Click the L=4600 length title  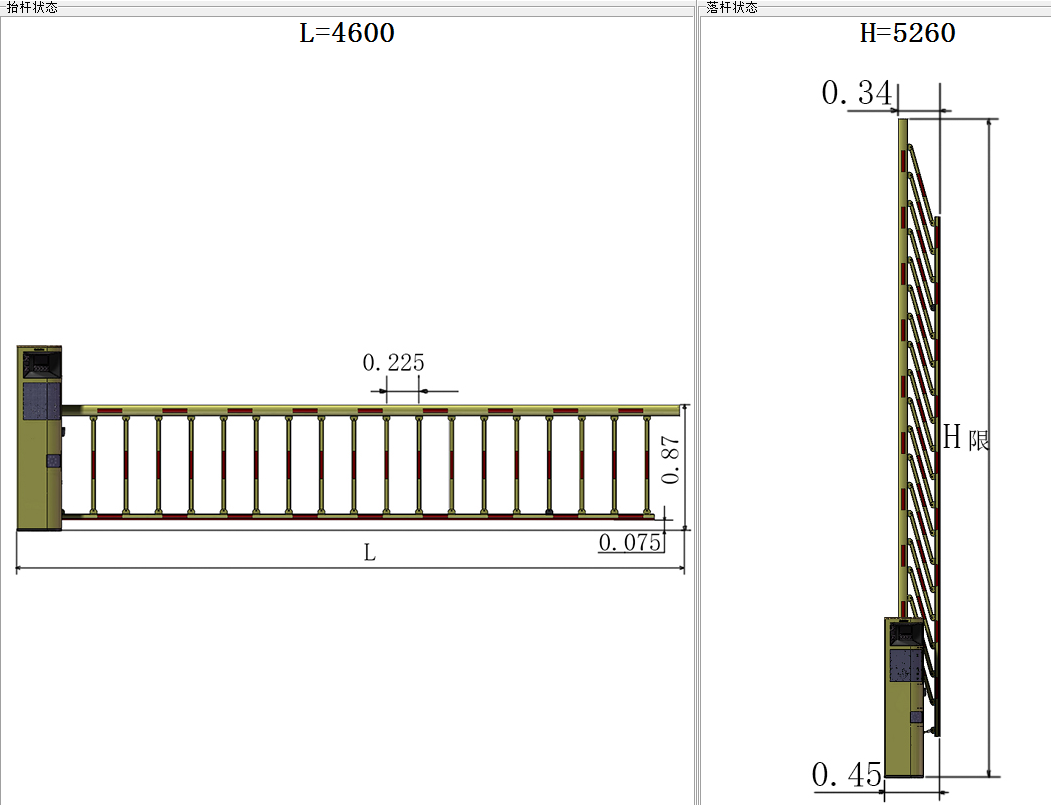click(347, 33)
